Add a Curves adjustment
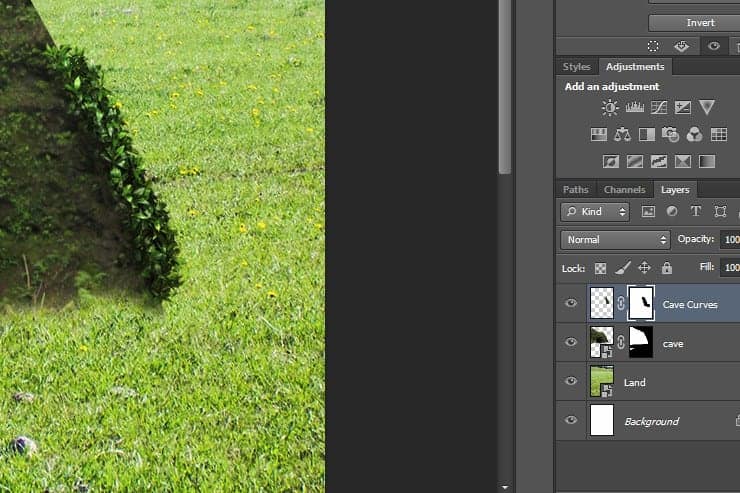 point(659,108)
